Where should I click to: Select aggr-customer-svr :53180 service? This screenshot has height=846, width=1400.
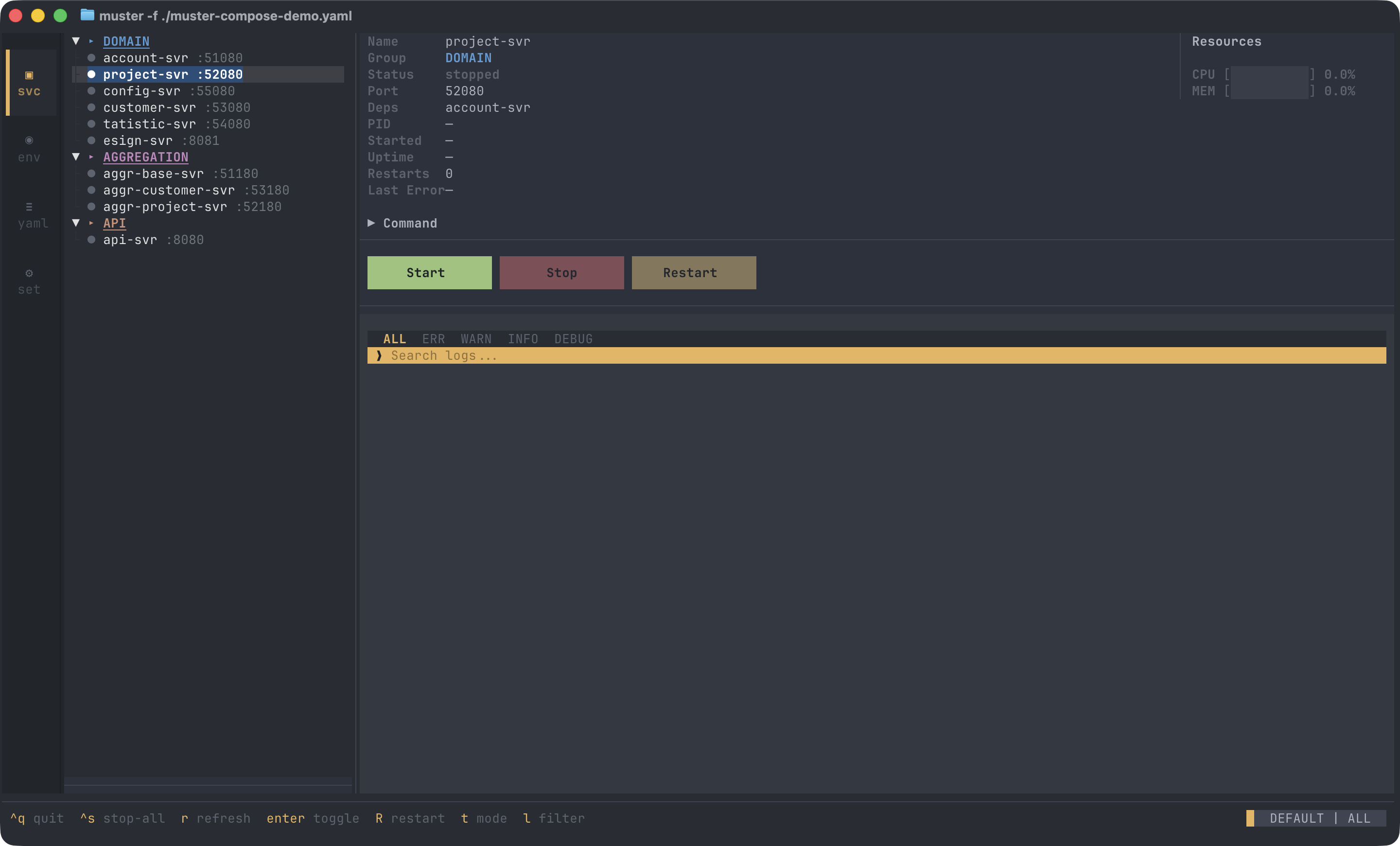pyautogui.click(x=196, y=190)
